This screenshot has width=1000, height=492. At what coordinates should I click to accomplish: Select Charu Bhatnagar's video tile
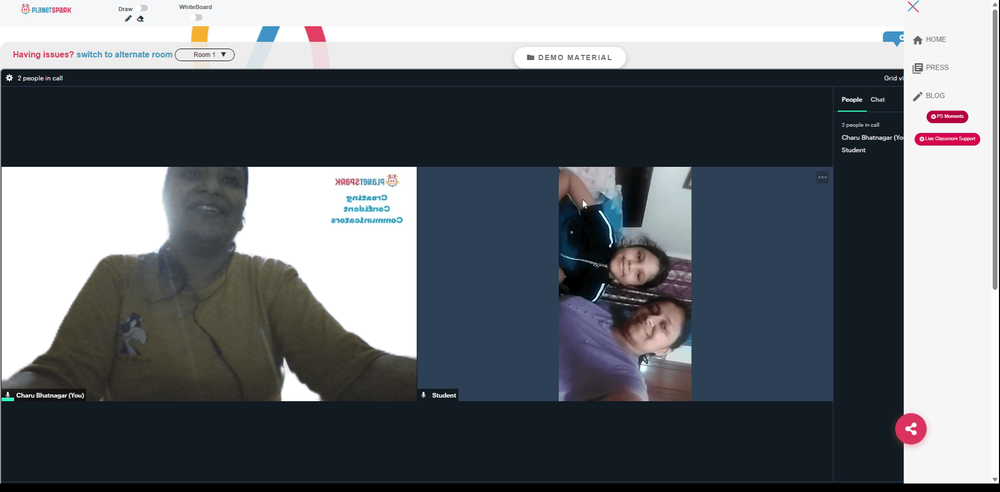(209, 284)
